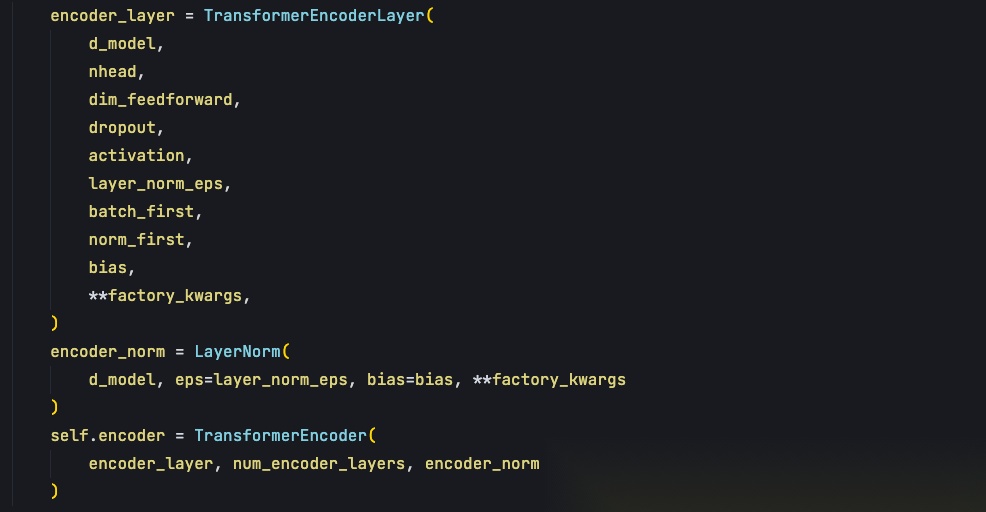Click the dim_feedforward argument
This screenshot has height=512, width=986.
coord(160,100)
